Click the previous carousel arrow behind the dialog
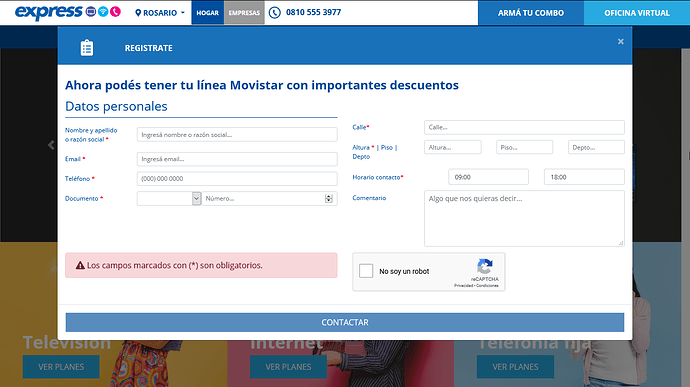Viewport: 690px width, 387px height. 51,145
